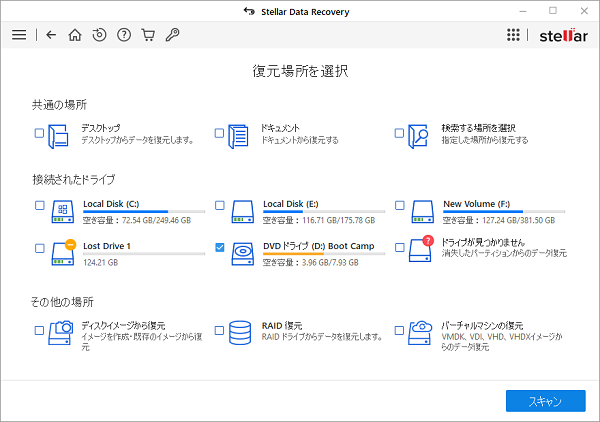The height and width of the screenshot is (422, 600).
Task: Click the 3.96 GB/7.93 GB capacity text
Action: 330,262
